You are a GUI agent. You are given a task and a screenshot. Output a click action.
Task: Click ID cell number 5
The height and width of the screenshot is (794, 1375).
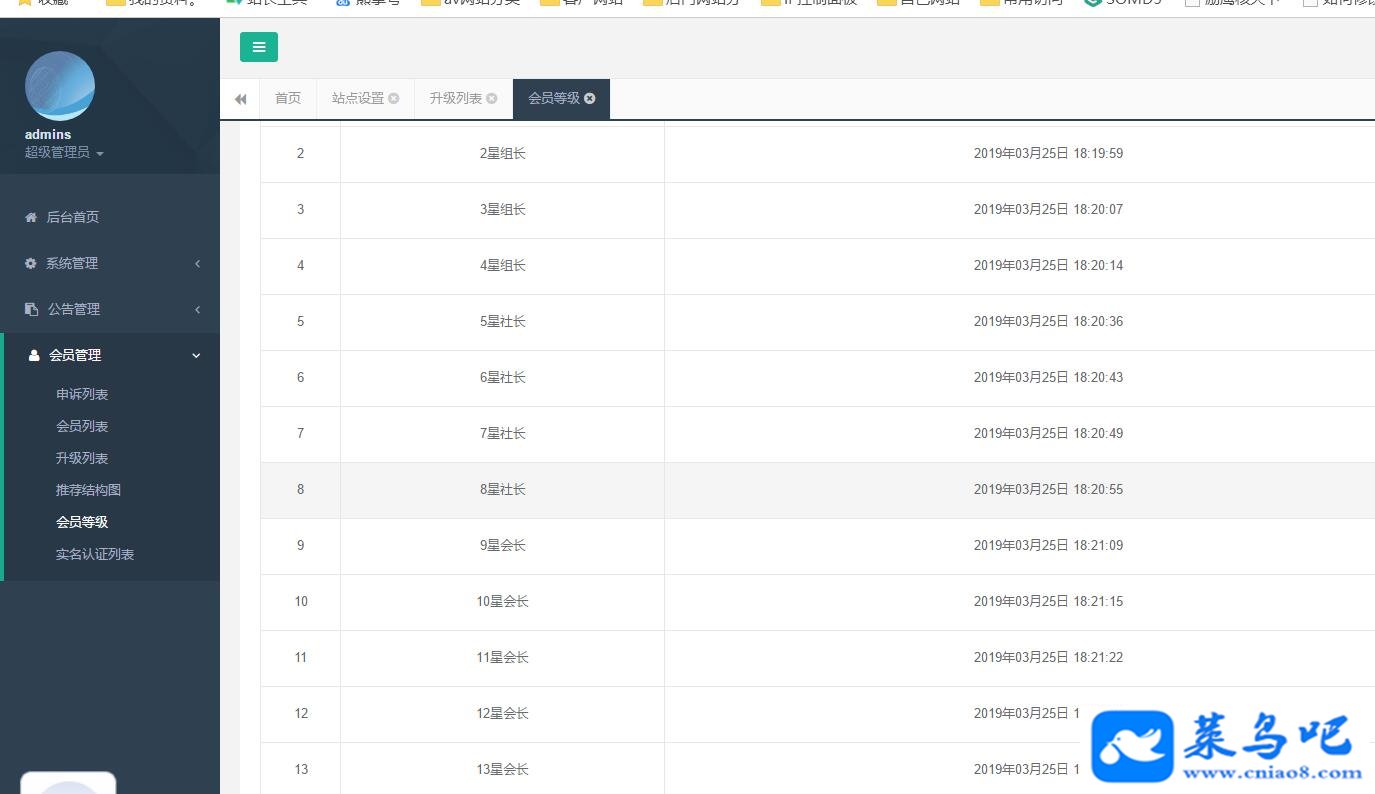301,322
